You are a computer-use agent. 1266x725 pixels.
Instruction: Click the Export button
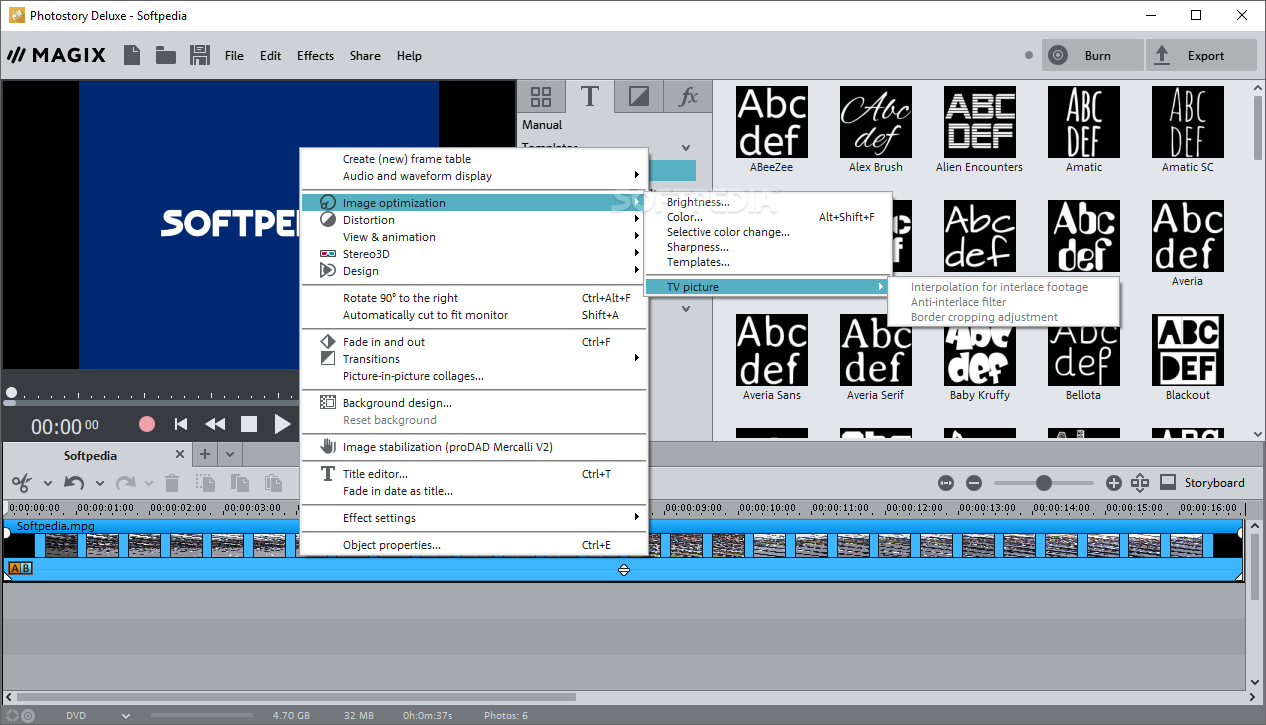click(1201, 56)
